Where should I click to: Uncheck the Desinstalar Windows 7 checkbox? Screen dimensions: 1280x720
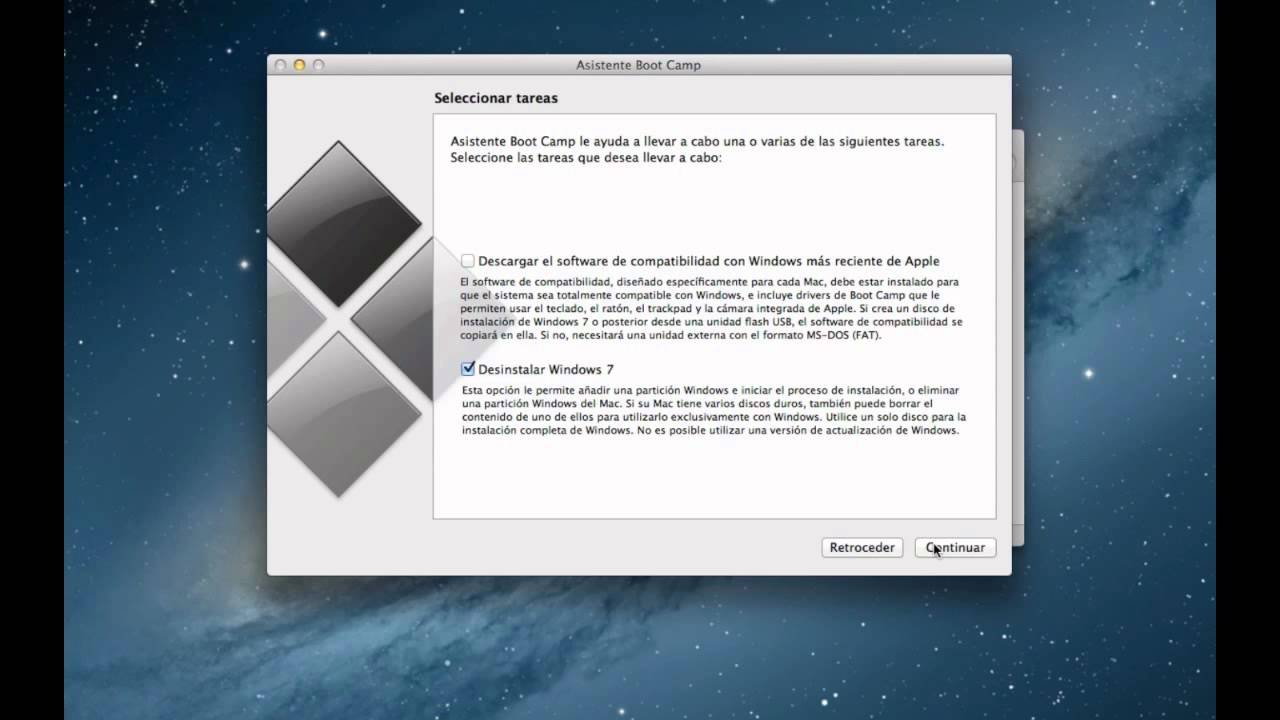[468, 369]
